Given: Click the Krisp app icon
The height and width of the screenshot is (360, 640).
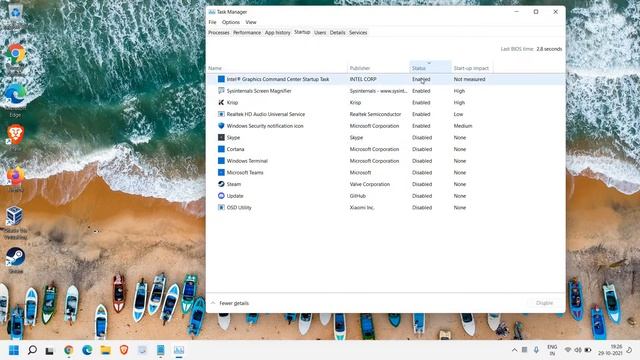Looking at the screenshot, I should point(221,102).
